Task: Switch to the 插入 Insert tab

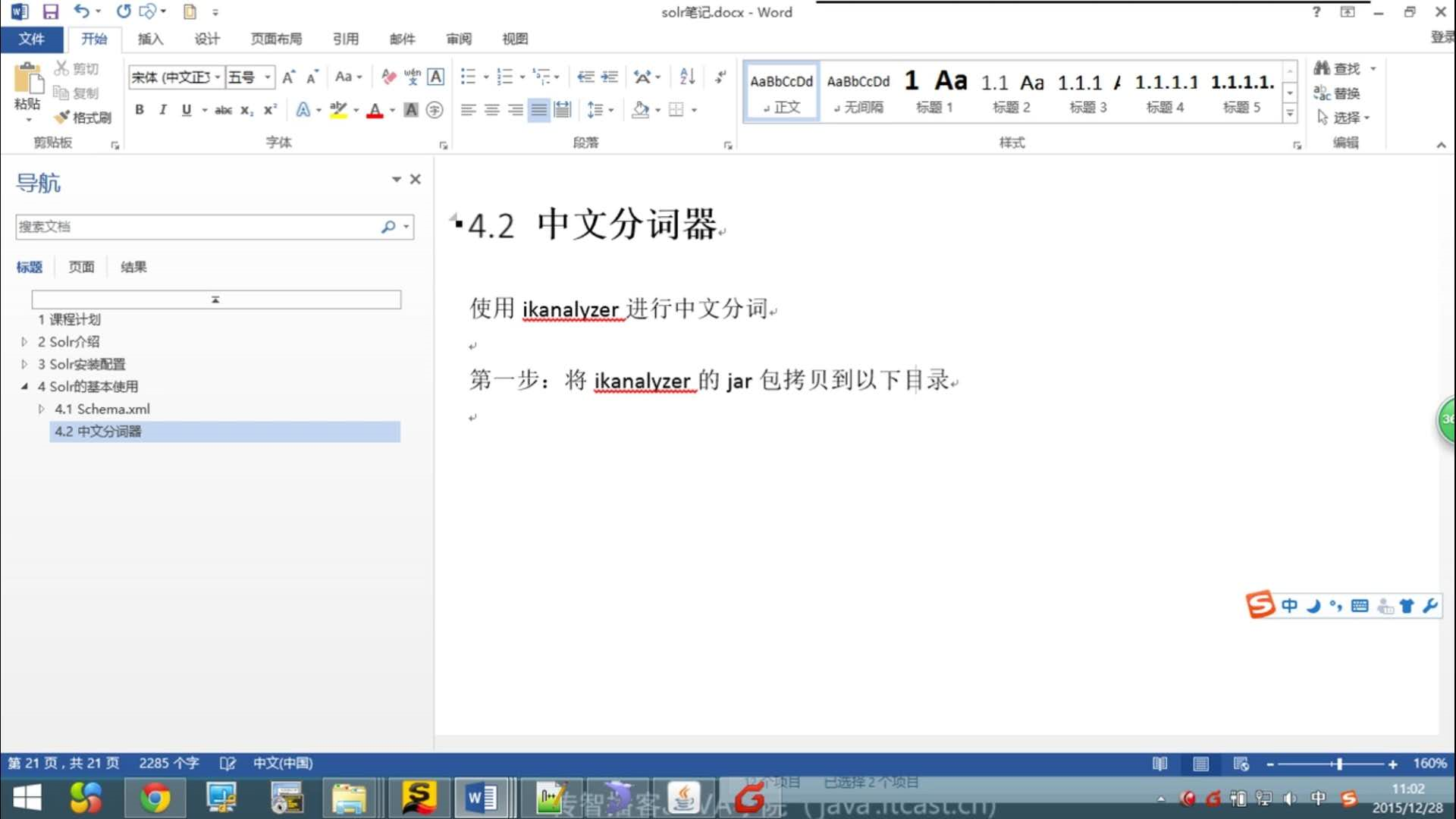Action: pos(150,39)
